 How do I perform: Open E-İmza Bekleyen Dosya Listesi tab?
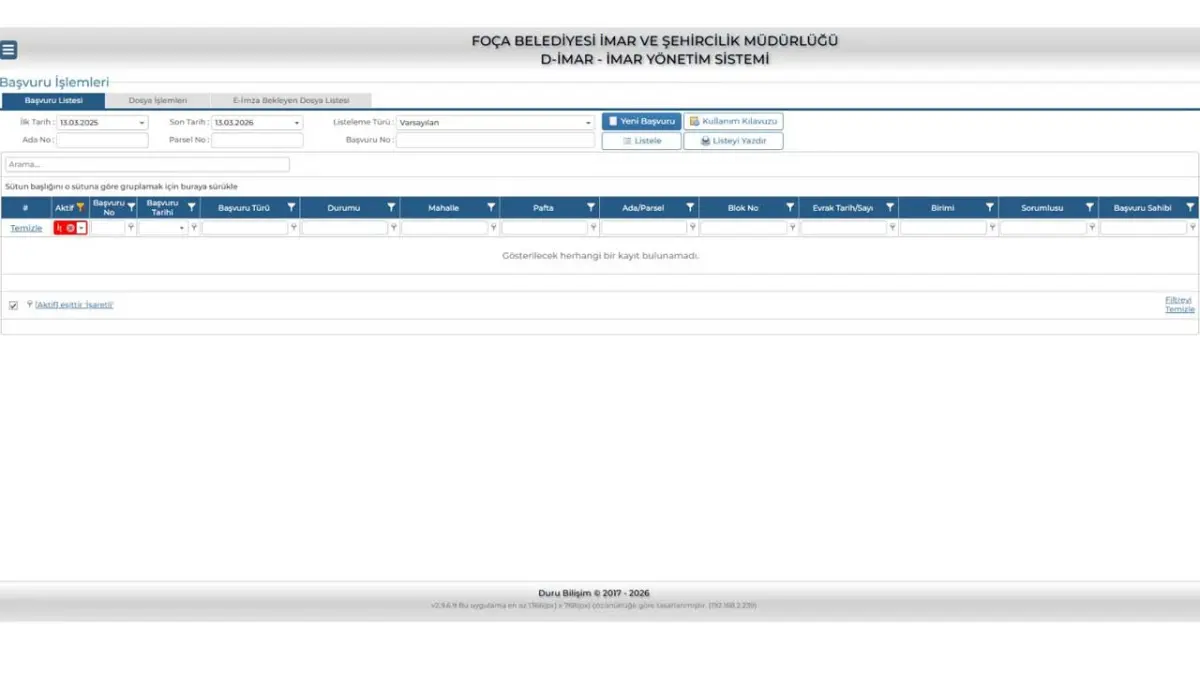tap(291, 101)
